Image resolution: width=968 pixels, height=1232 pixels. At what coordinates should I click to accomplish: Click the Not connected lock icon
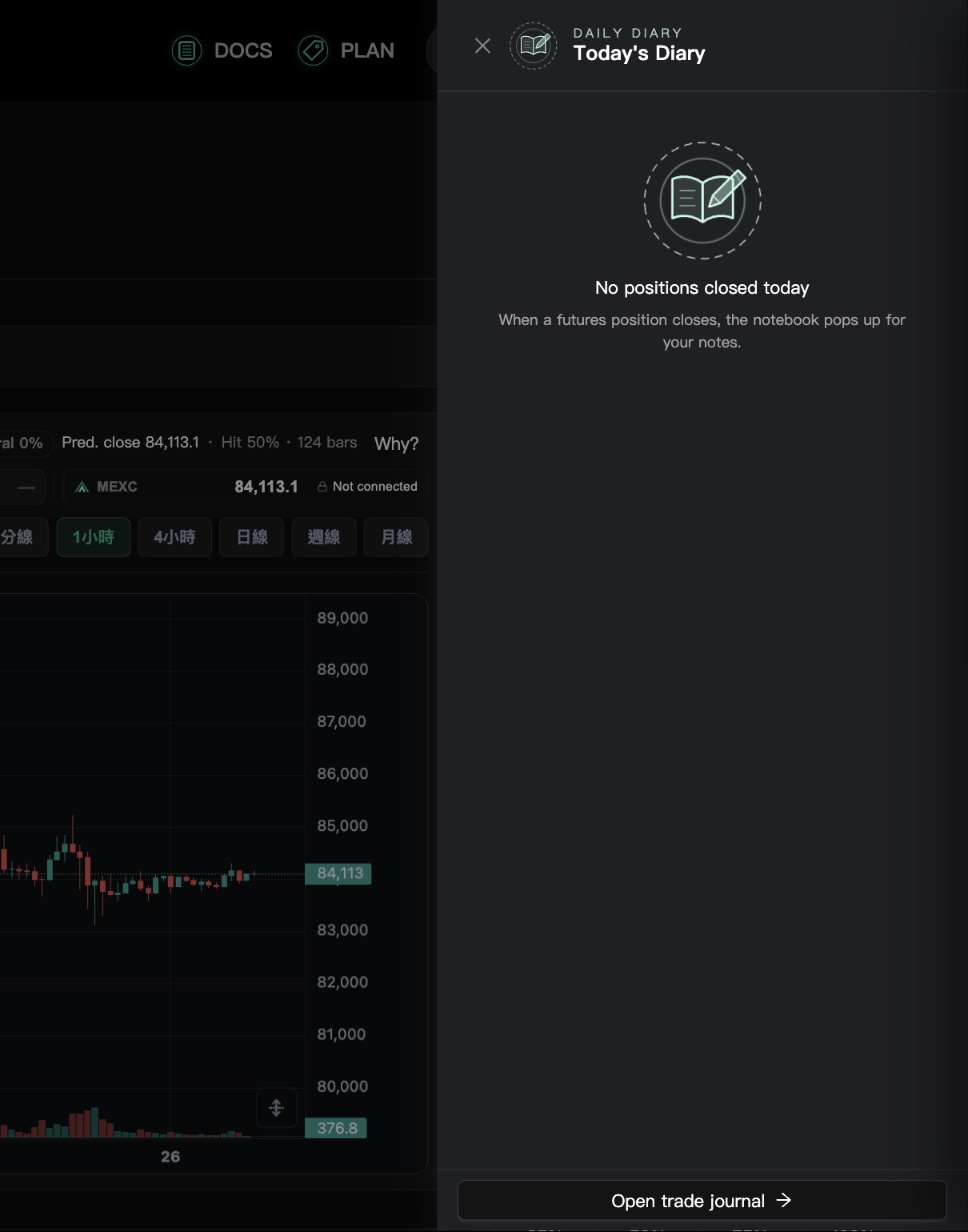pyautogui.click(x=323, y=487)
